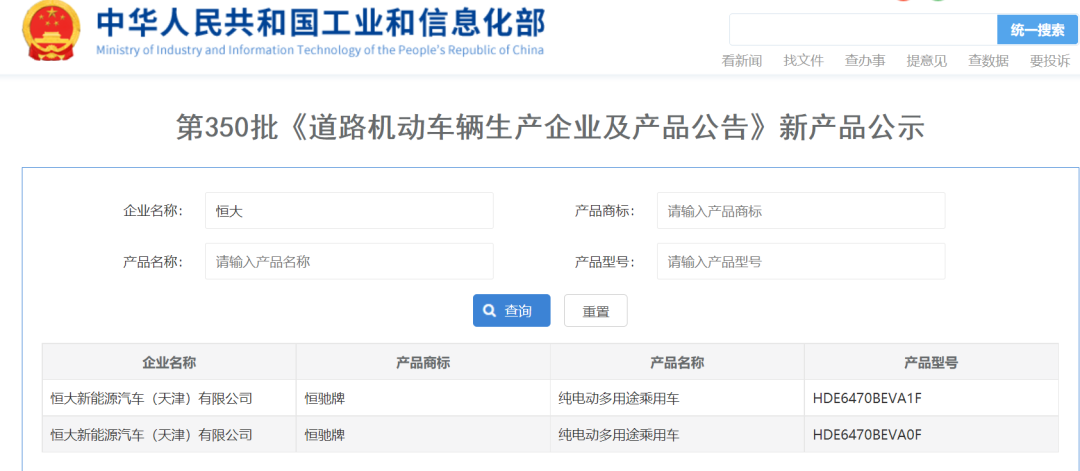This screenshot has width=1080, height=471.
Task: Click the 企业名称 column header
Action: pos(169,362)
